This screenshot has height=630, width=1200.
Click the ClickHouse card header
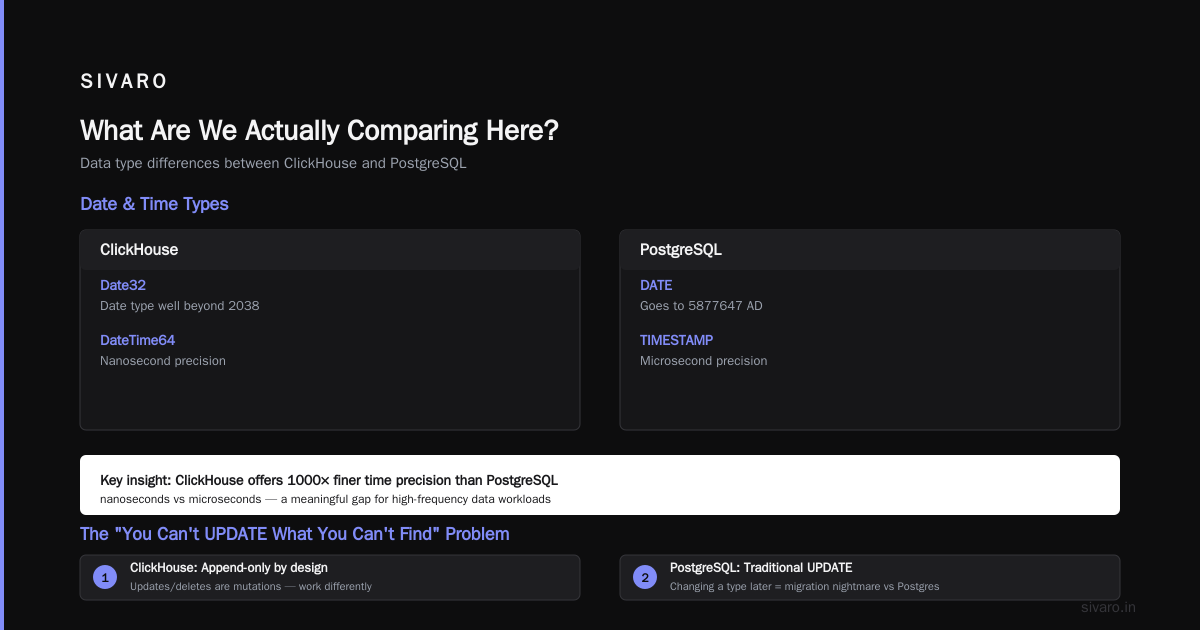click(x=330, y=250)
